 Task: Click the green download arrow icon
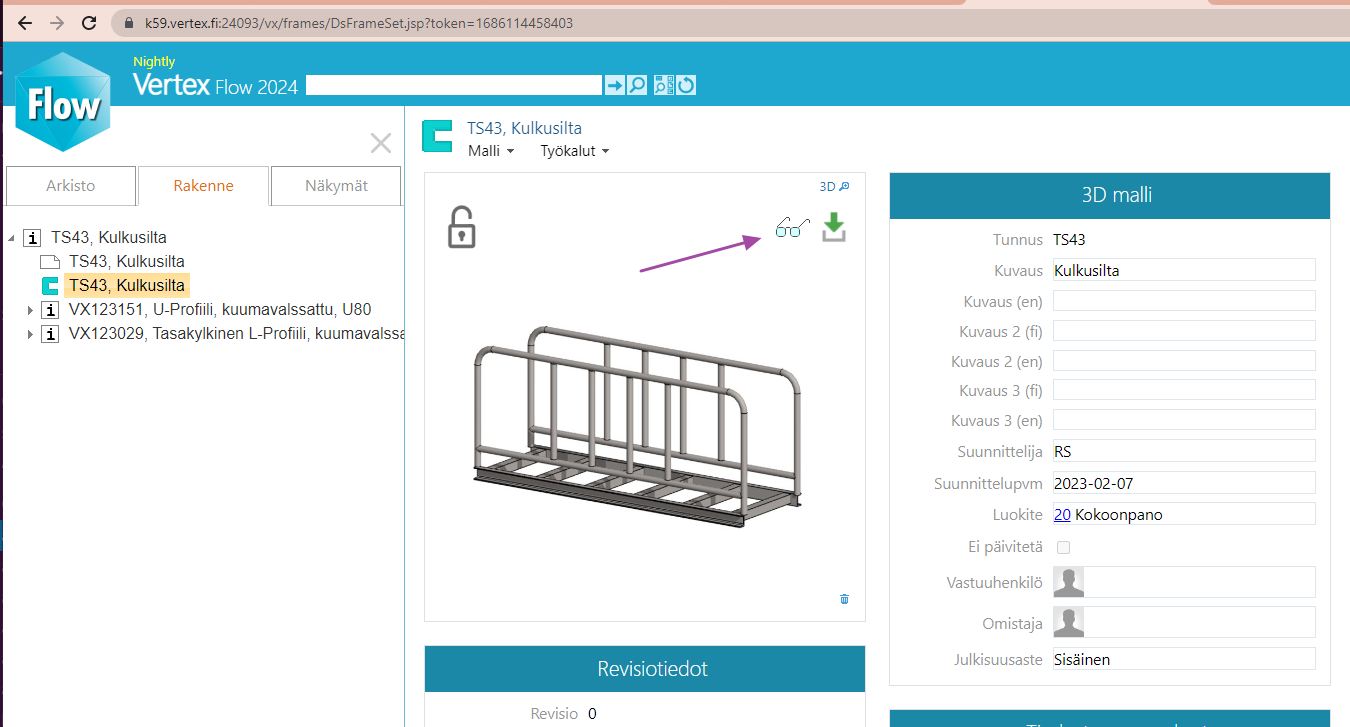(834, 228)
